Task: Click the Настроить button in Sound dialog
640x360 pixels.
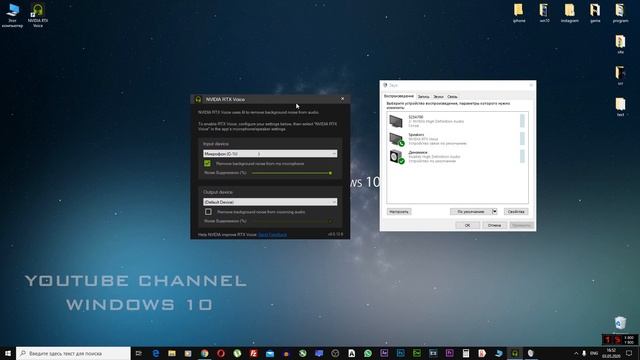Action: click(399, 211)
